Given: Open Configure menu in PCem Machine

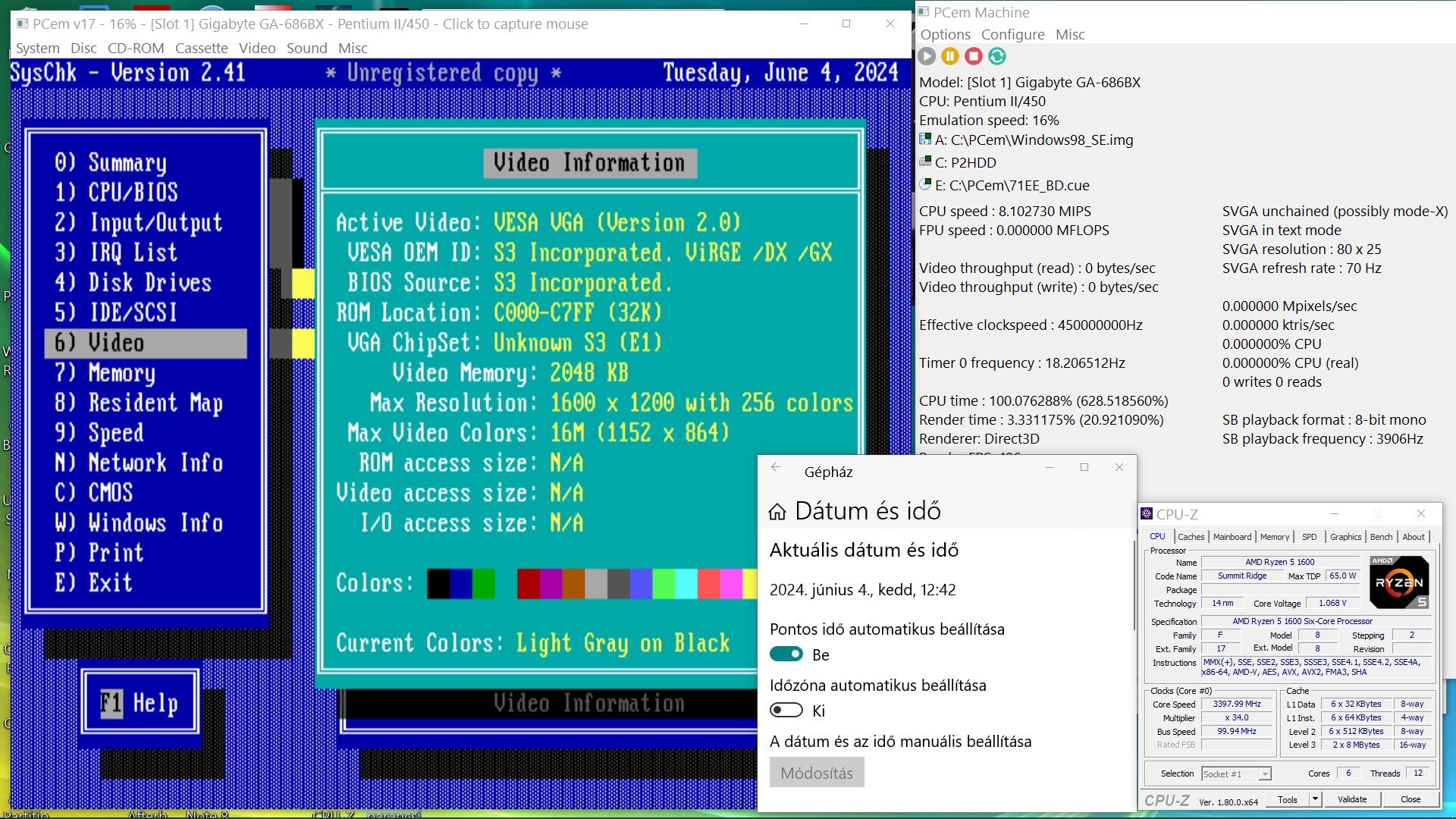Looking at the screenshot, I should (1012, 34).
